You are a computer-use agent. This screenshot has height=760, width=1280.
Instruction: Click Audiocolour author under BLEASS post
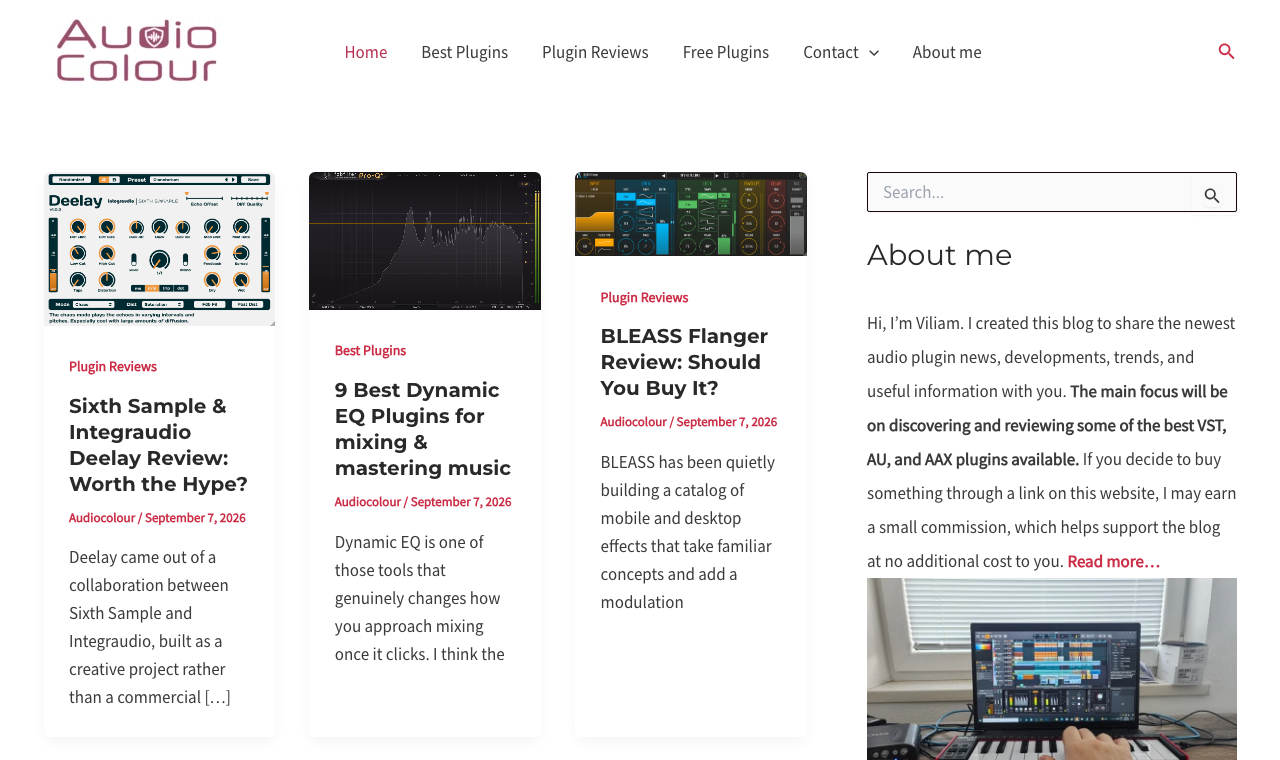coord(634,421)
